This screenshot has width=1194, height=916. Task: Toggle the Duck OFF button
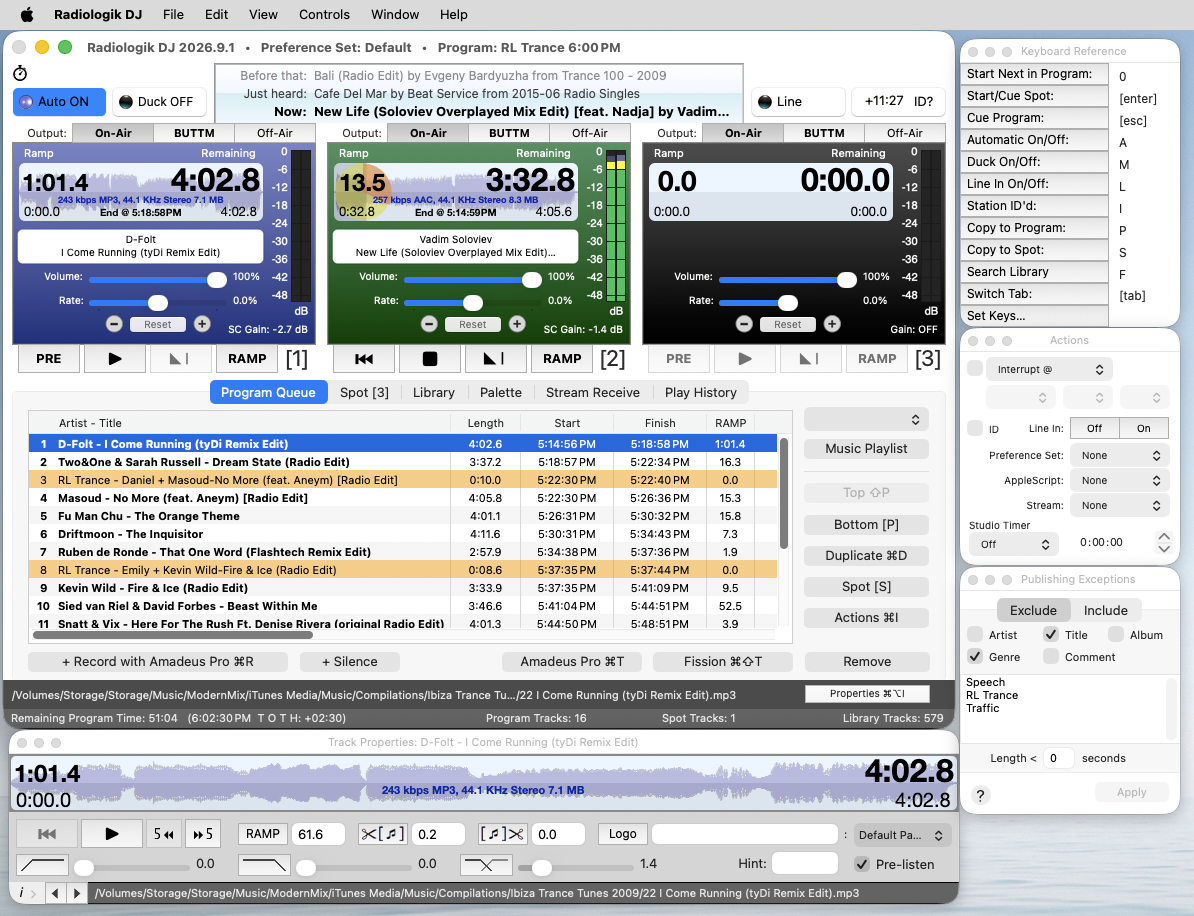159,102
